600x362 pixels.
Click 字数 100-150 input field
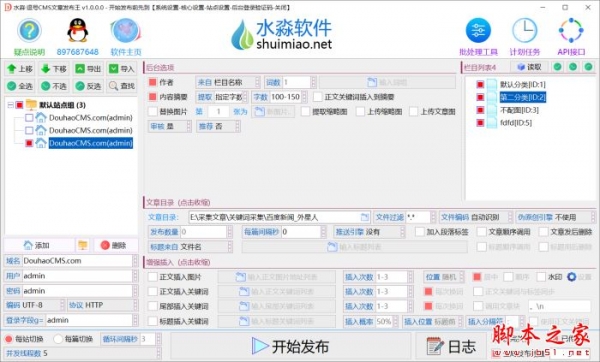coord(285,97)
